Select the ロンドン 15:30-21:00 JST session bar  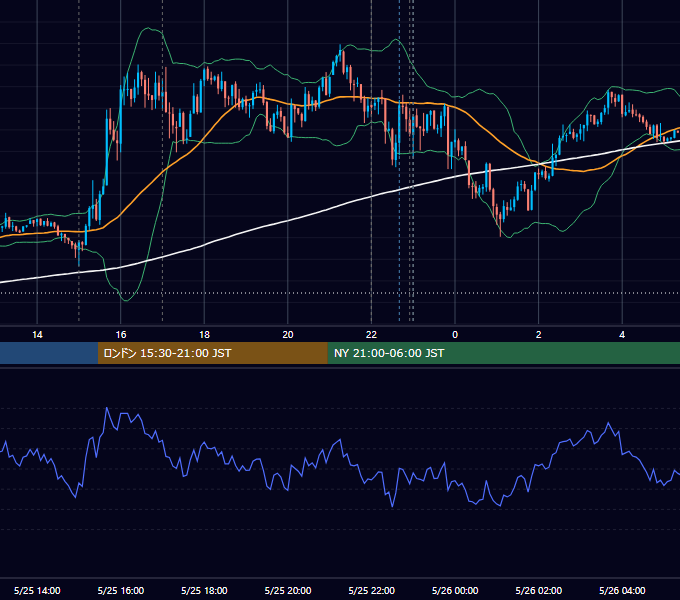tap(212, 353)
